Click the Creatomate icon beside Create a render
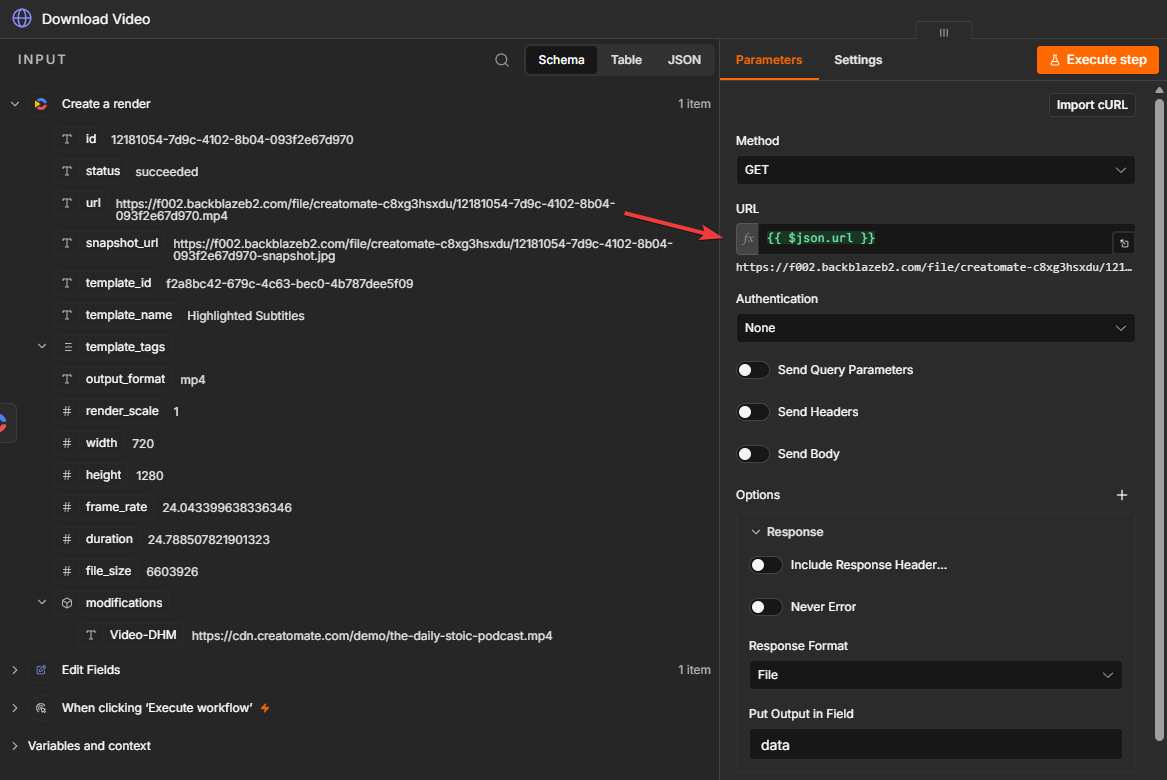1167x780 pixels. (x=41, y=104)
